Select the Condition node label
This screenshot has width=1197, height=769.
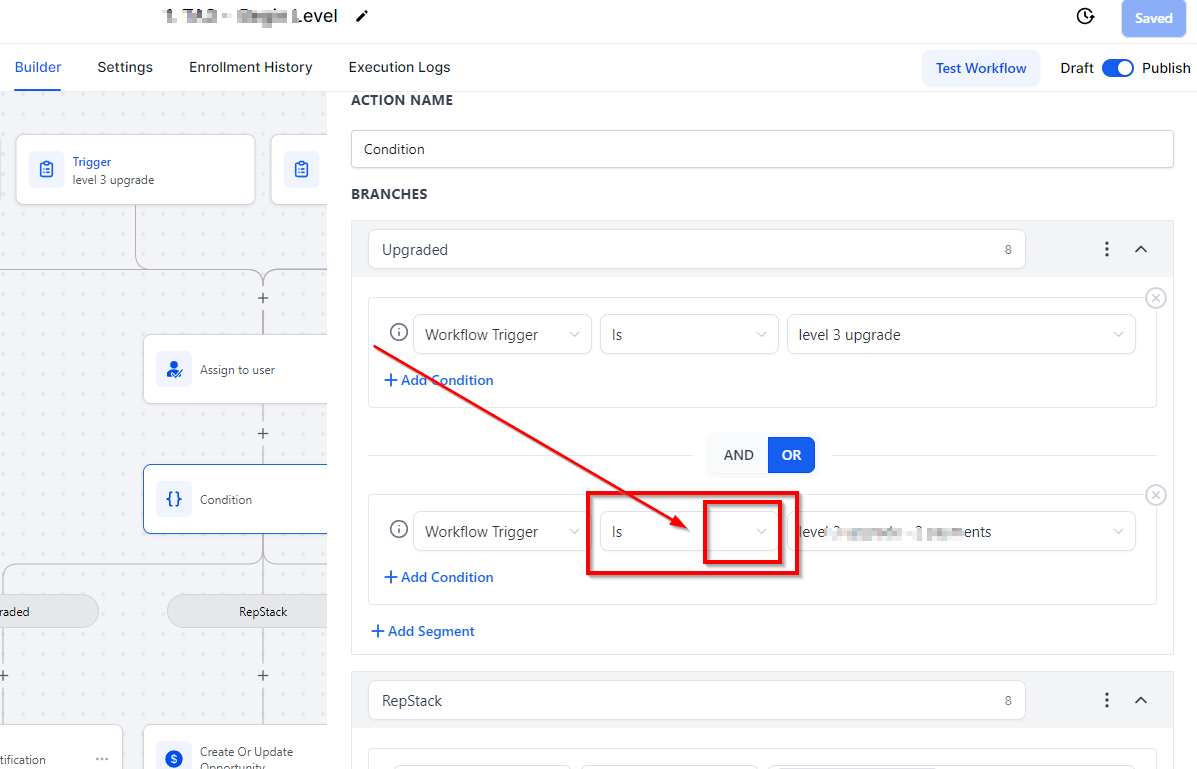point(225,499)
